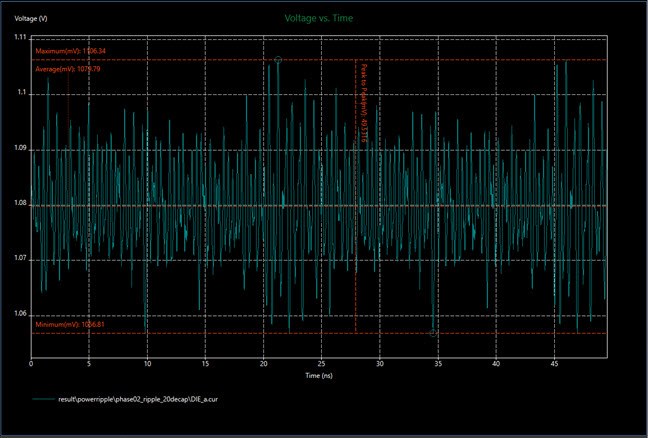Click the 10 tick on the time axis
This screenshot has width=648, height=438.
[147, 364]
